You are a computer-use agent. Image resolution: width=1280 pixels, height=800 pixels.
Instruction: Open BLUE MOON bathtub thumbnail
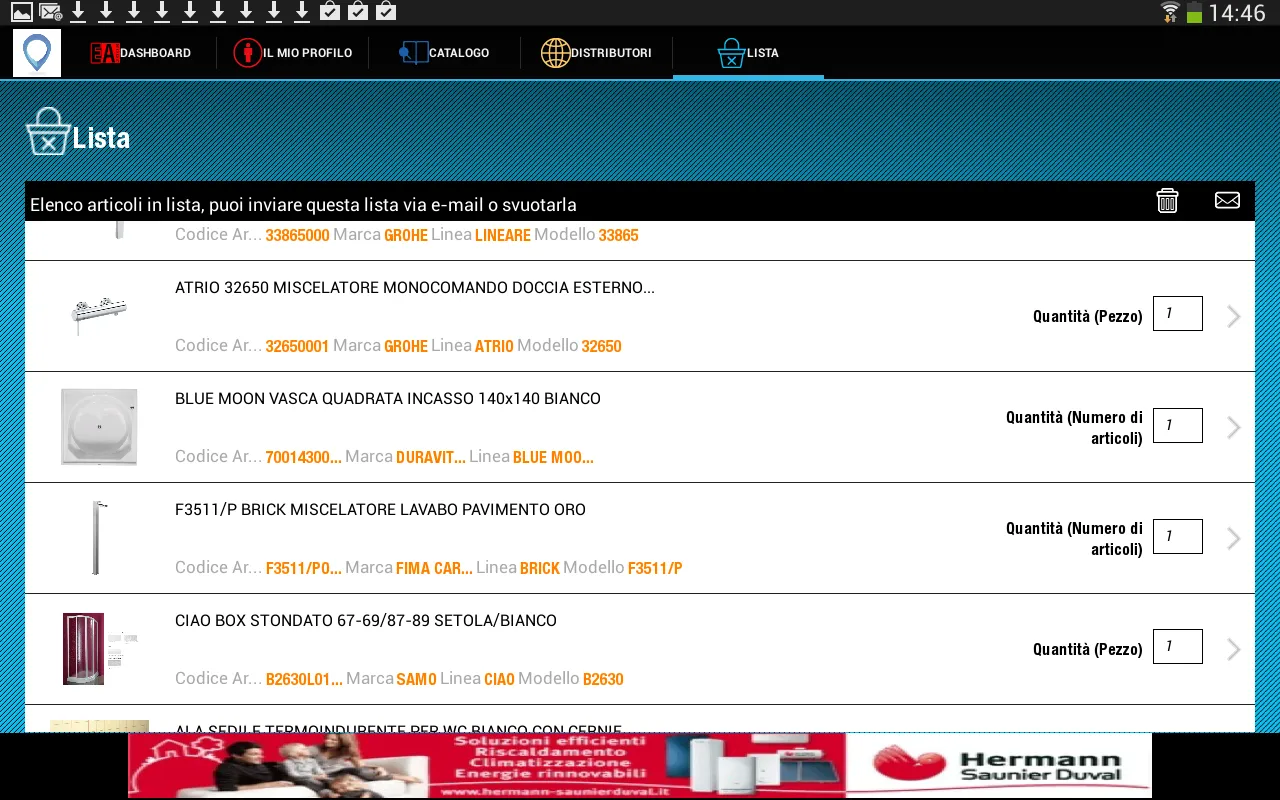tap(99, 427)
